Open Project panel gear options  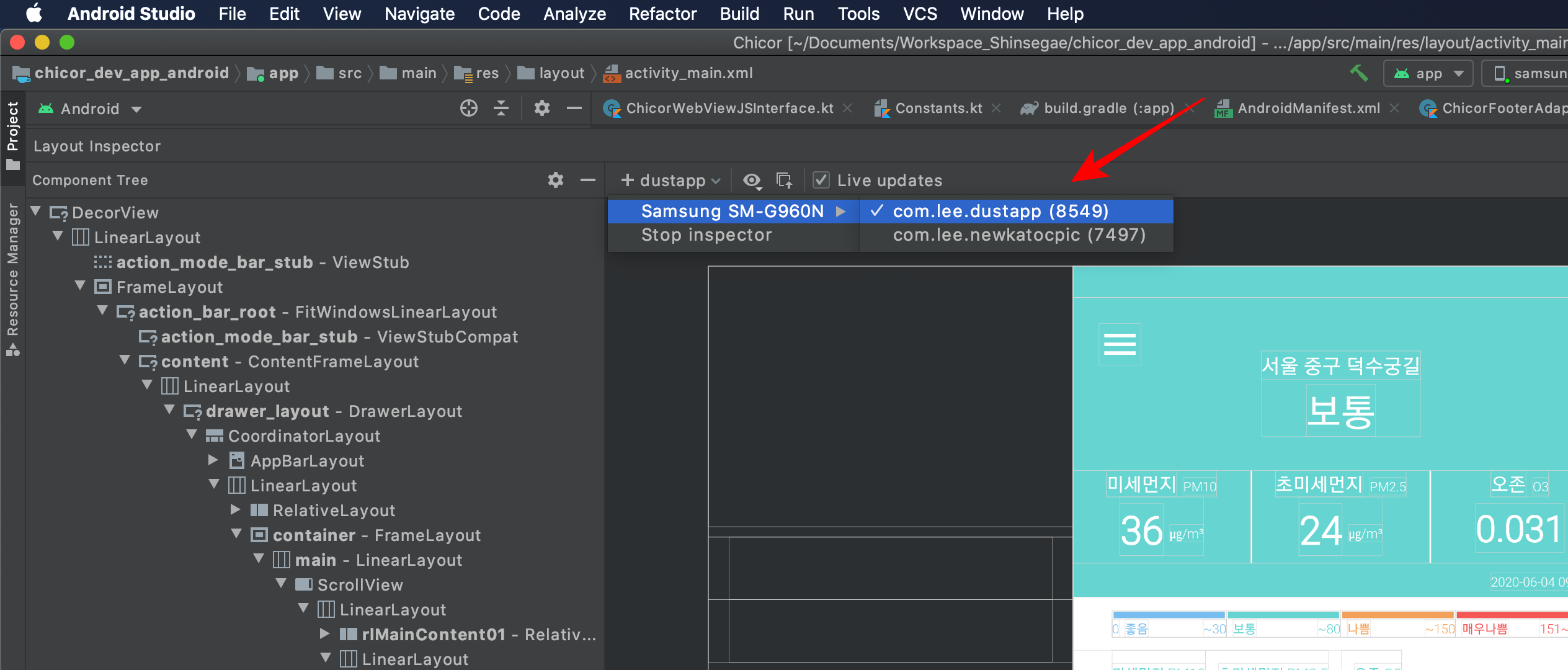click(541, 109)
